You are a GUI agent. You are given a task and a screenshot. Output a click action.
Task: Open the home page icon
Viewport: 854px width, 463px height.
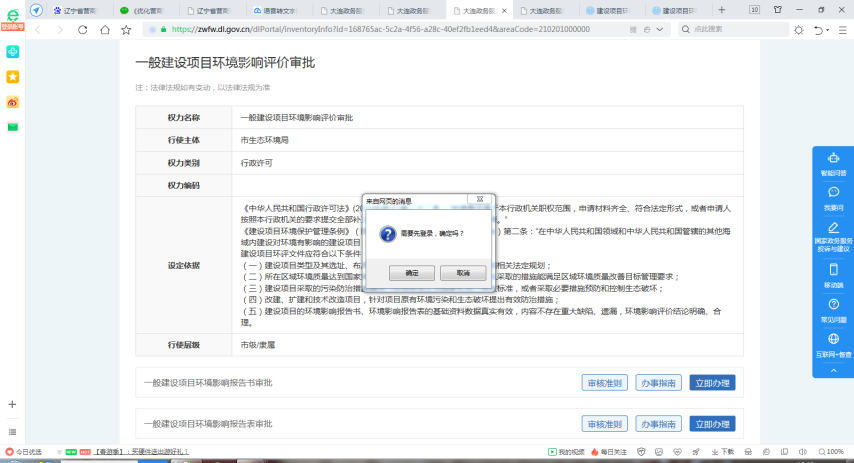point(105,30)
